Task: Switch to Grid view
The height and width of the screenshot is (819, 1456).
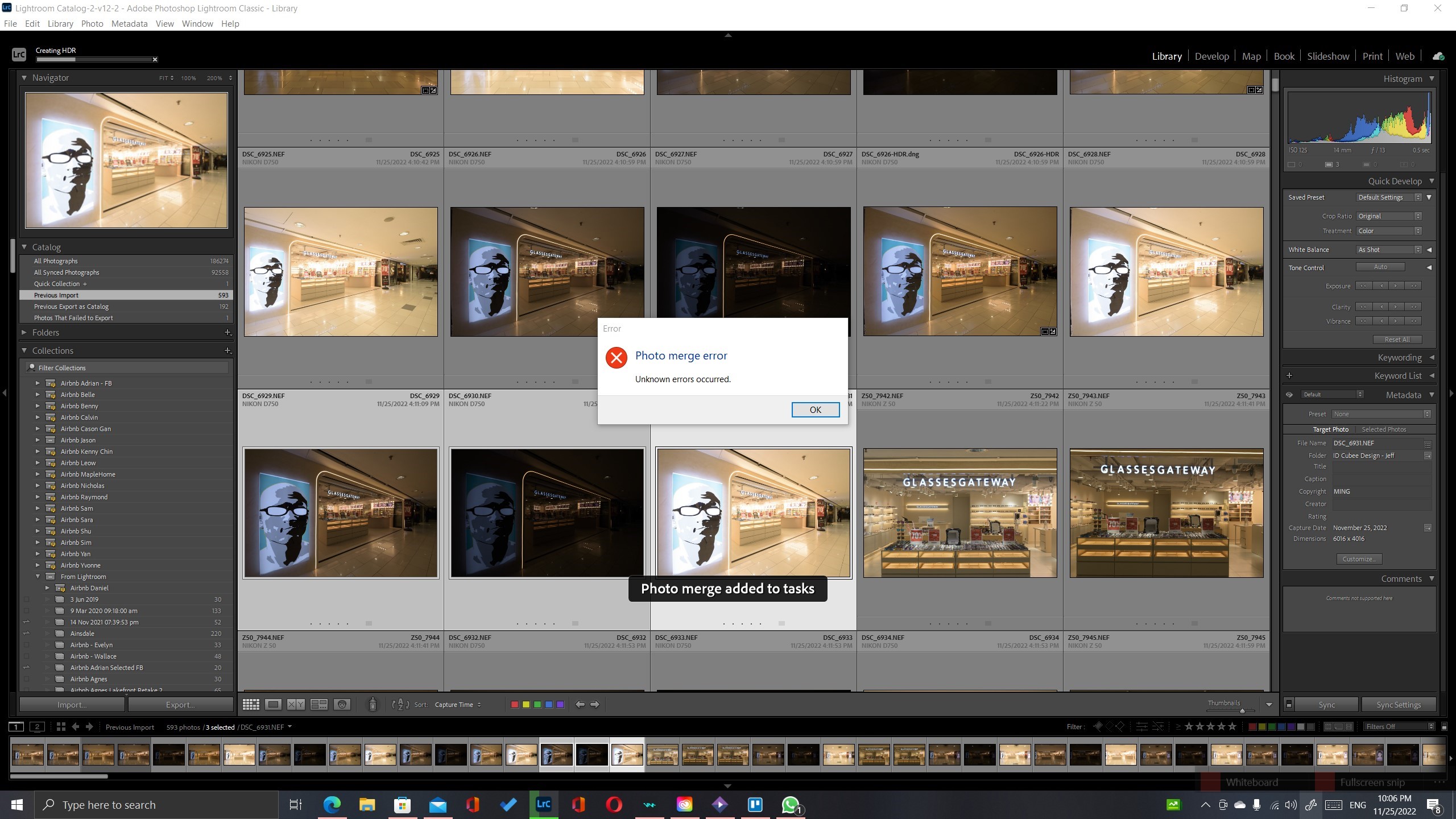Action: point(250,704)
